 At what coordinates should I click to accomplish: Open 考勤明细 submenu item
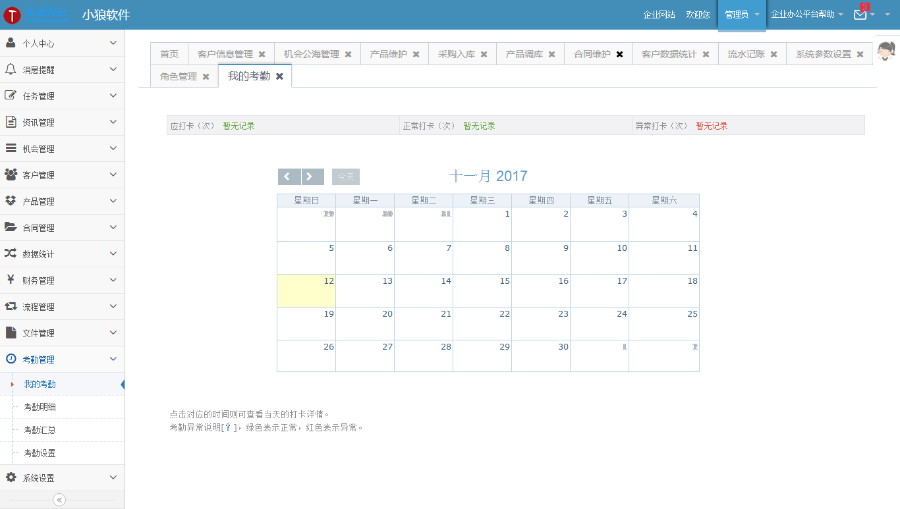click(x=40, y=407)
